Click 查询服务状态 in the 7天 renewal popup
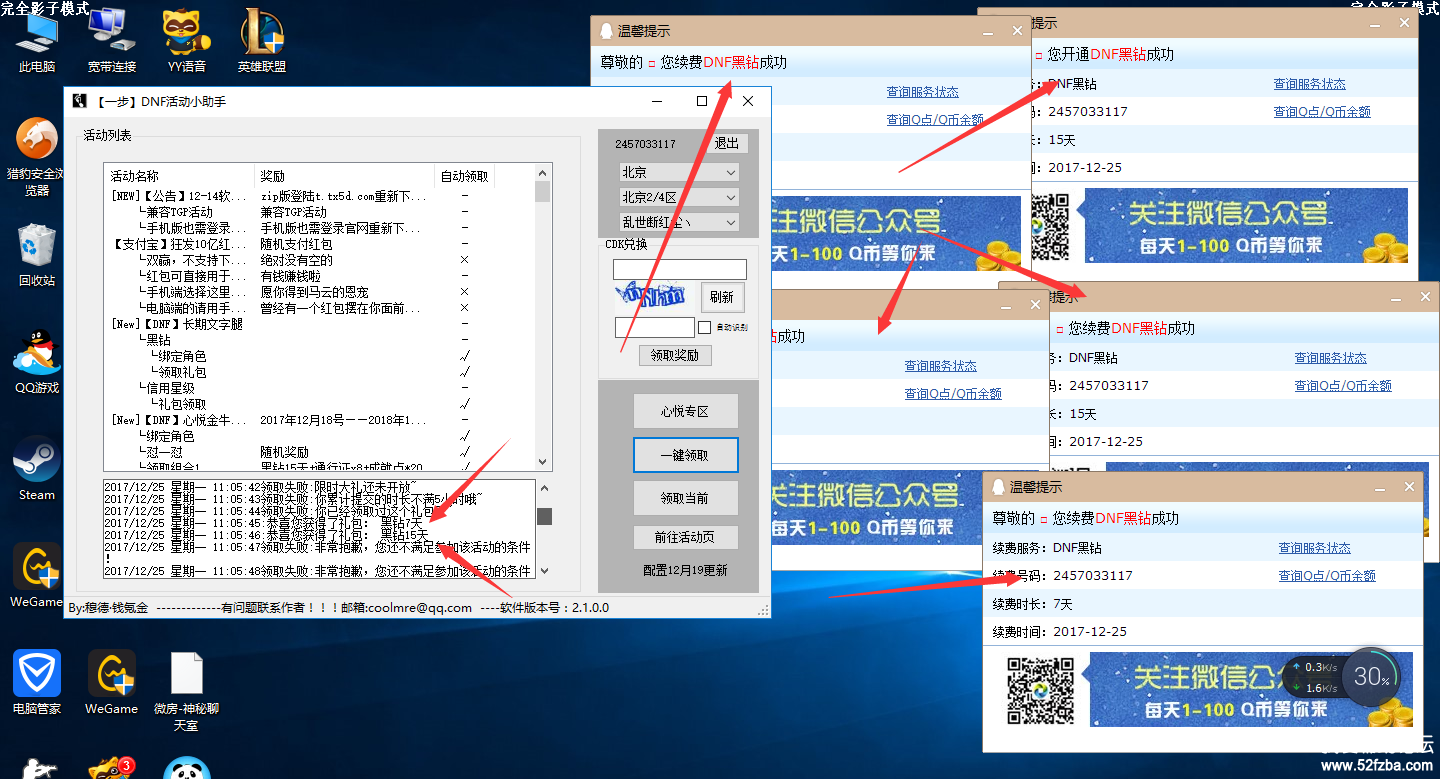The image size is (1440, 779). [x=1314, y=548]
